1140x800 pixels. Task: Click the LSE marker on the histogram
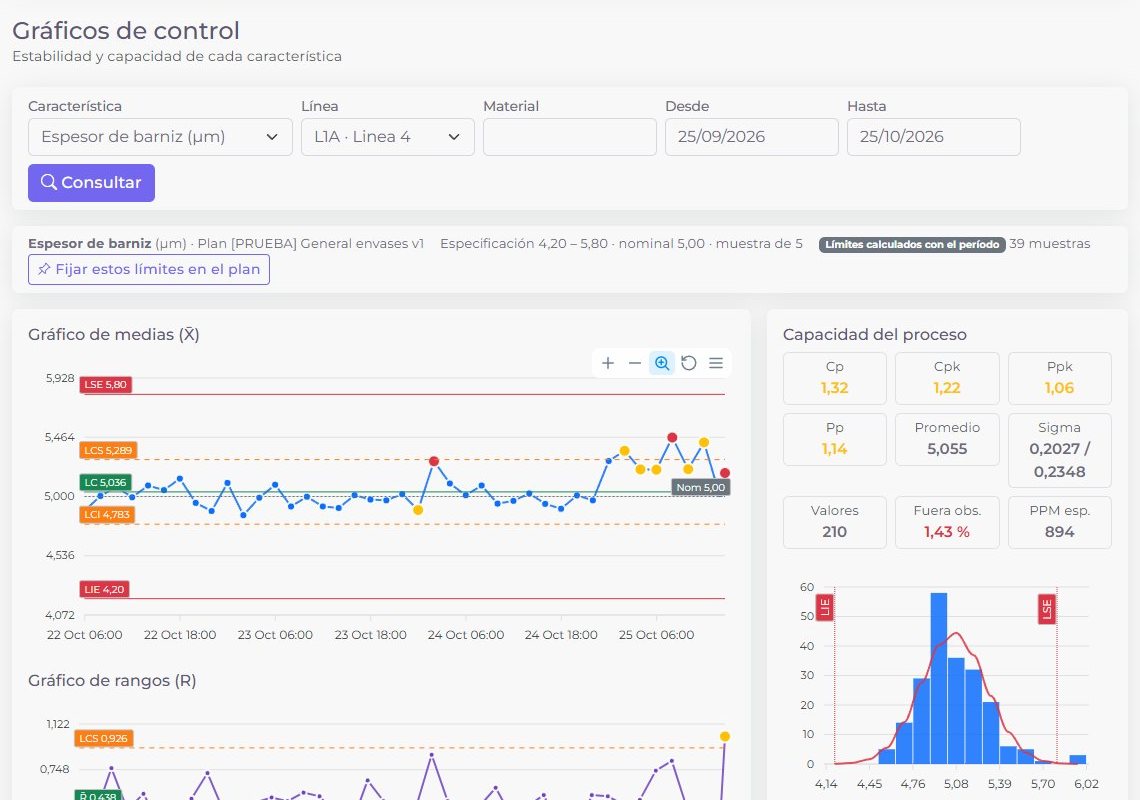(x=1046, y=609)
